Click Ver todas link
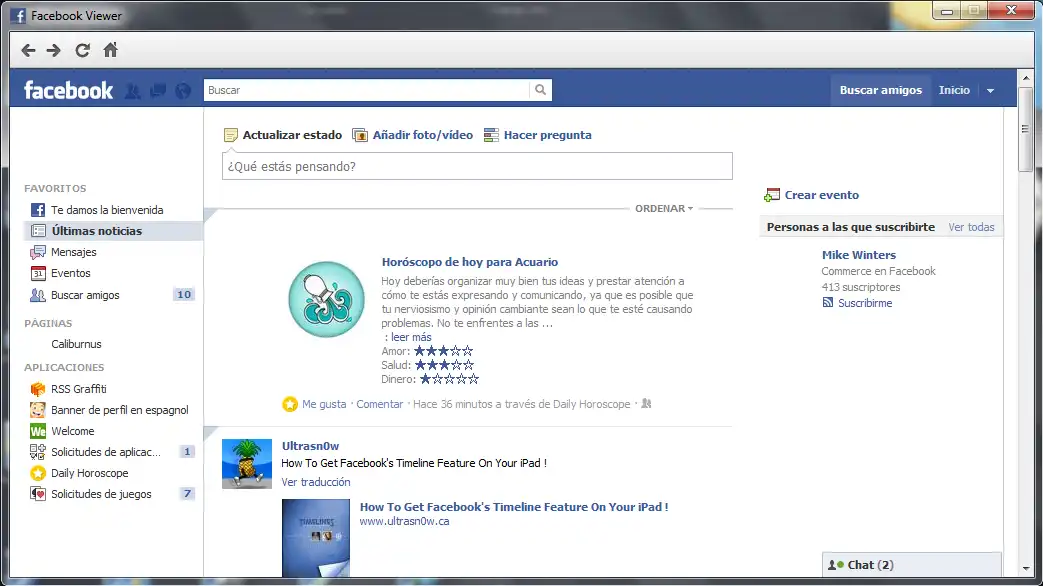Image resolution: width=1043 pixels, height=586 pixels. click(x=971, y=227)
